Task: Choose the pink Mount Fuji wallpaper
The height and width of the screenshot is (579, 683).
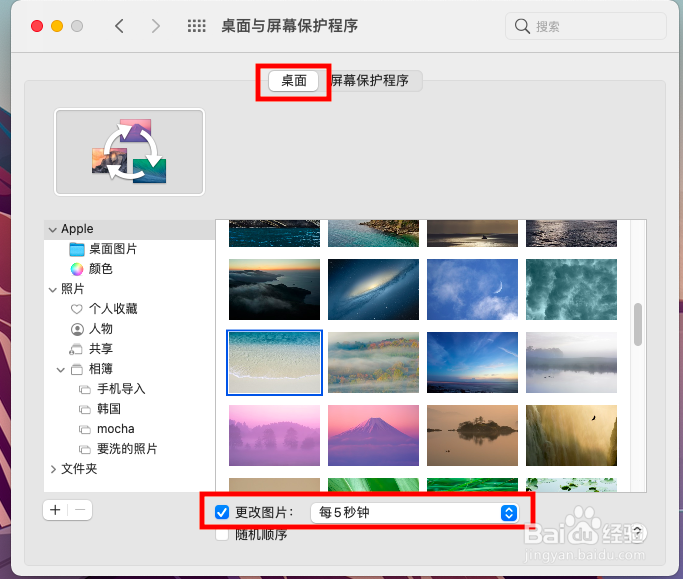Action: 373,436
